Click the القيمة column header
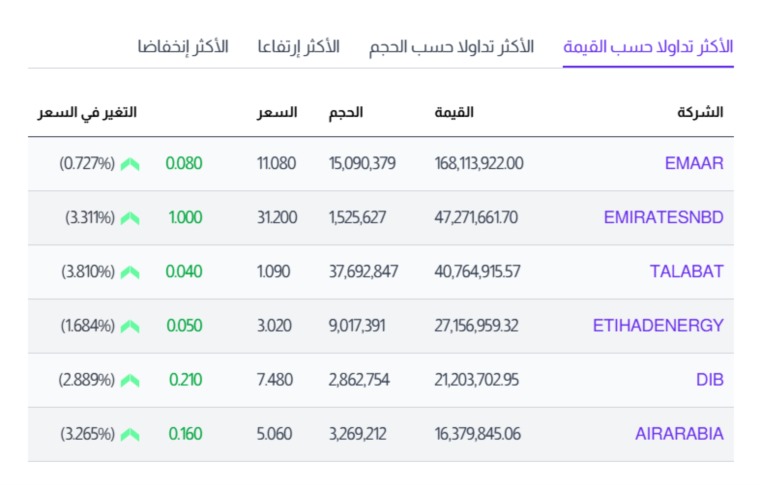 coord(454,112)
